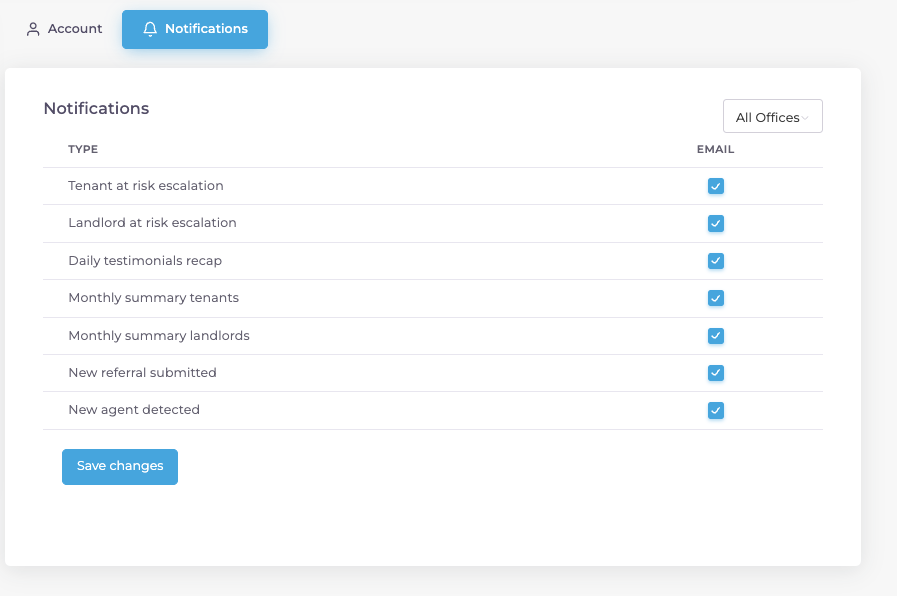Click the Save changes button

click(120, 467)
